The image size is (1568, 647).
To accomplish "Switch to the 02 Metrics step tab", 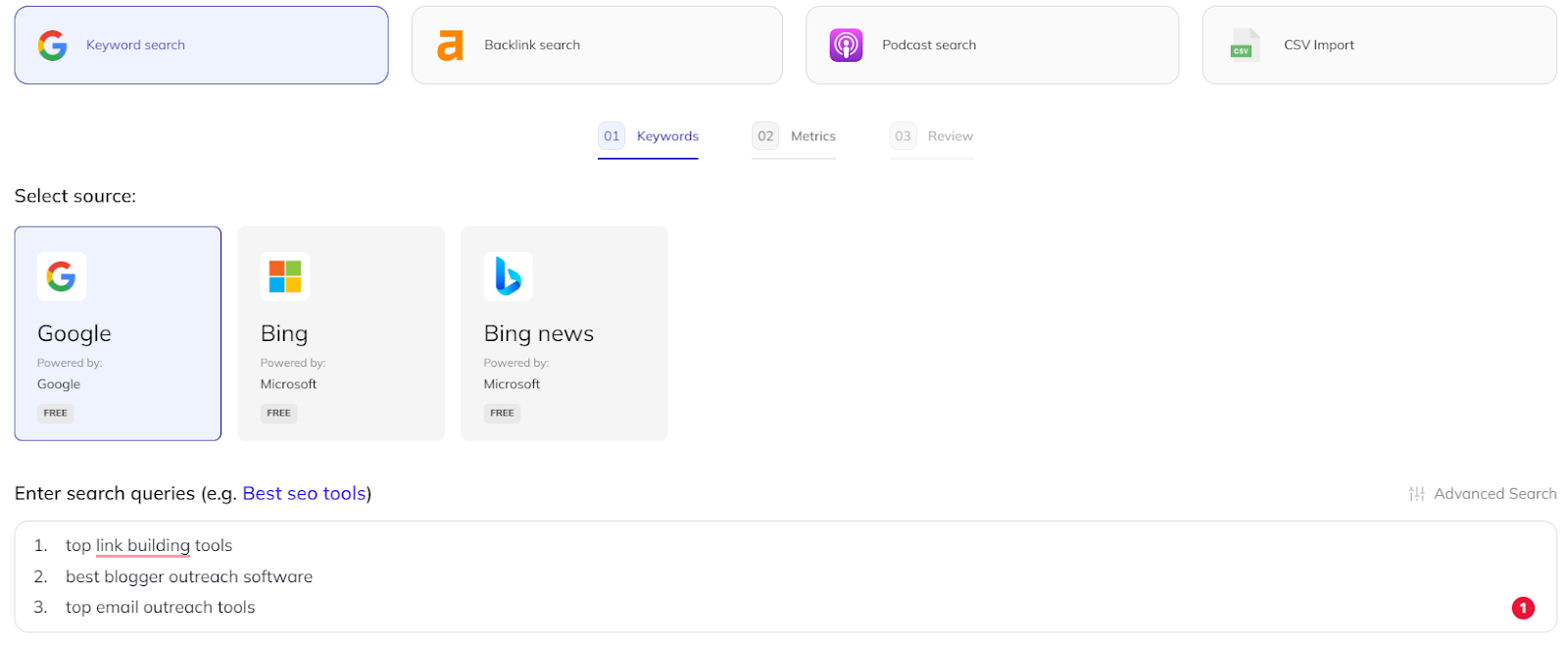I will click(794, 137).
